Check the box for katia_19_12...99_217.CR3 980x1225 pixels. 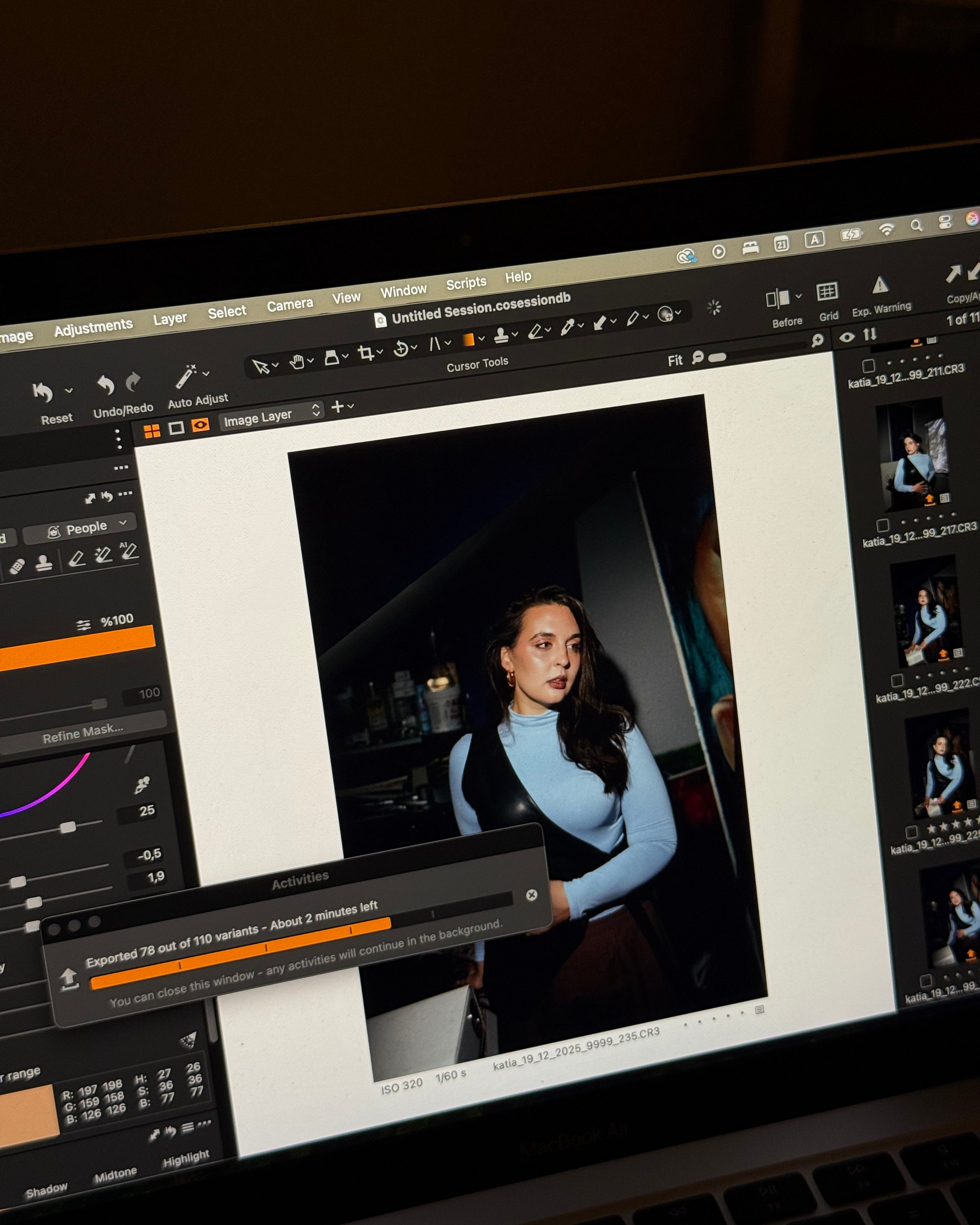point(882,525)
